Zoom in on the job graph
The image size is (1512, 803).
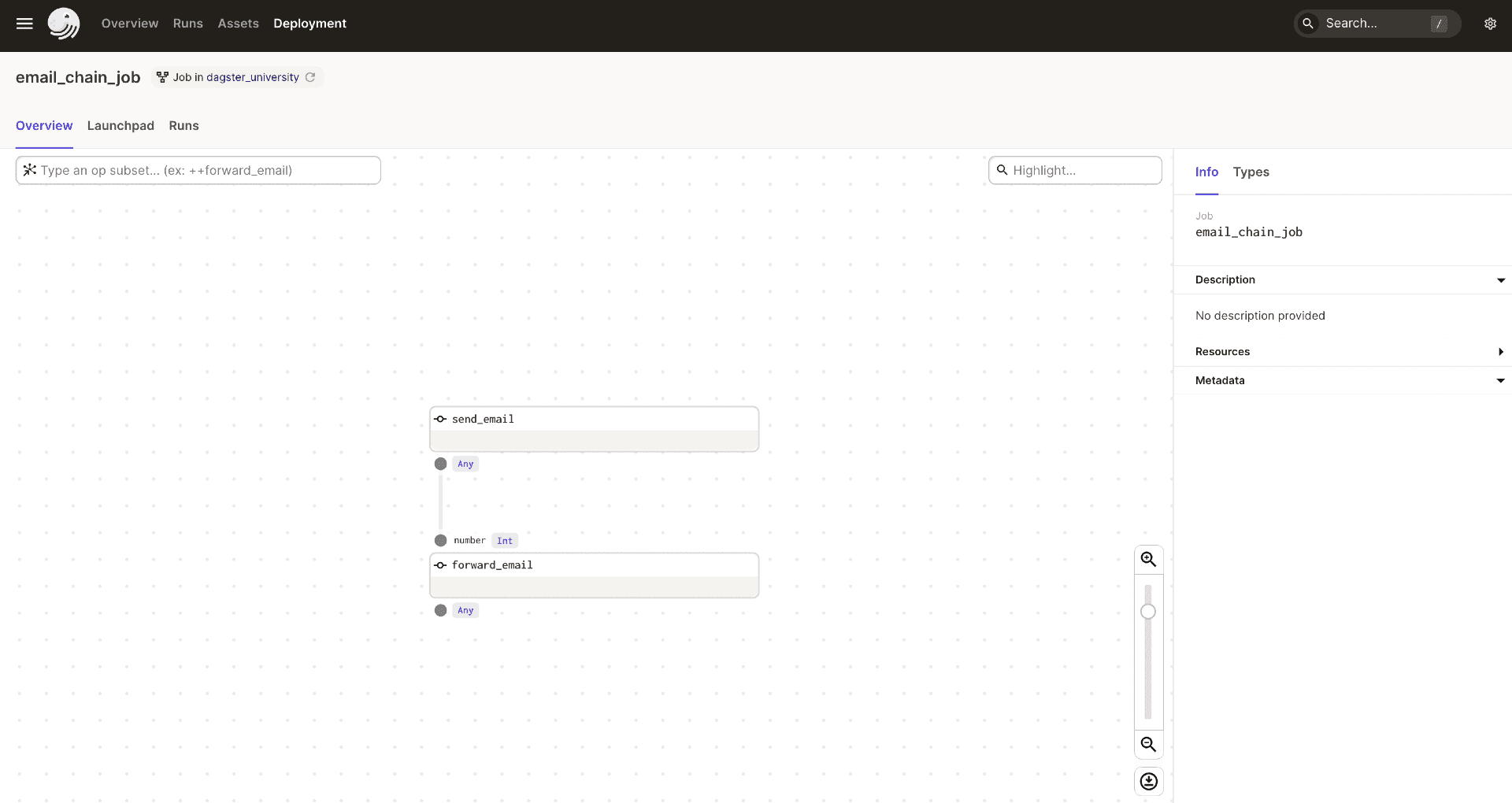pos(1148,560)
